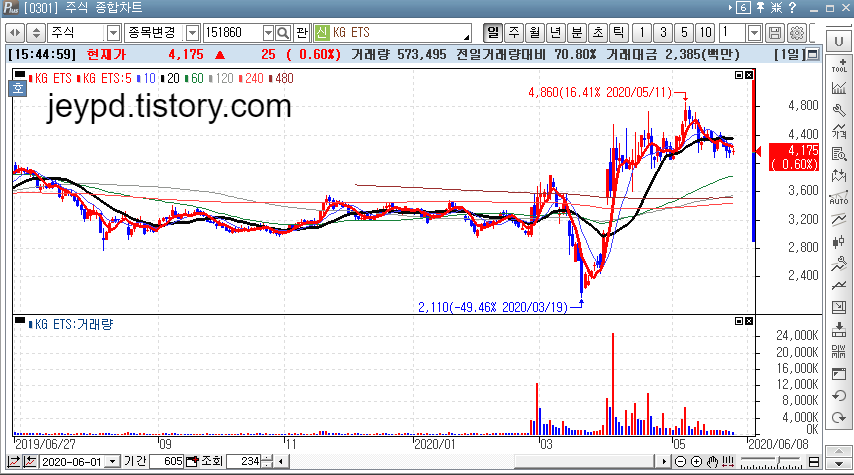Click the U button in right toolbar
This screenshot has height=475, width=854.
coord(839,42)
